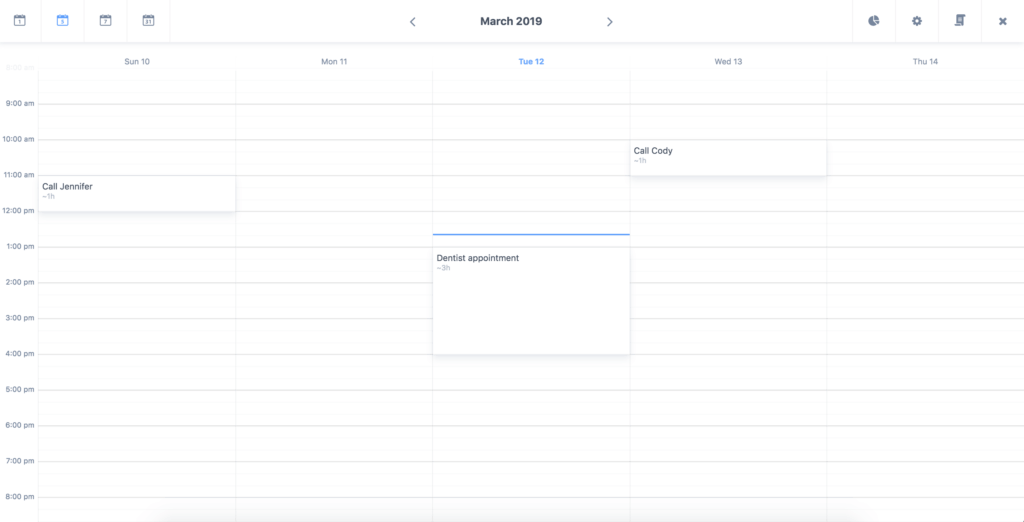Open the Dentist appointment event
Viewport: 1024px width, 522px height.
click(531, 300)
